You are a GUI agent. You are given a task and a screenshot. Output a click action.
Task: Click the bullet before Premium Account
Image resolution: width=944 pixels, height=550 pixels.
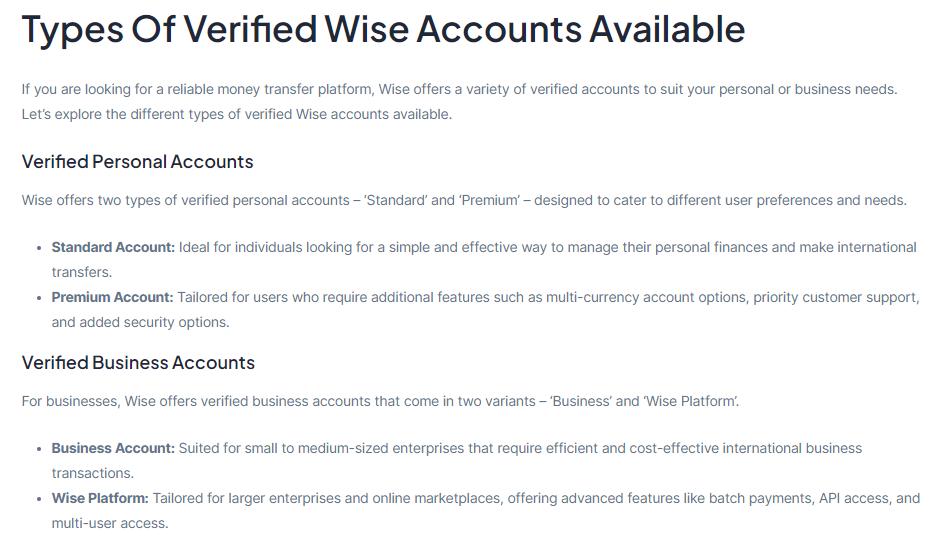pyautogui.click(x=39, y=297)
